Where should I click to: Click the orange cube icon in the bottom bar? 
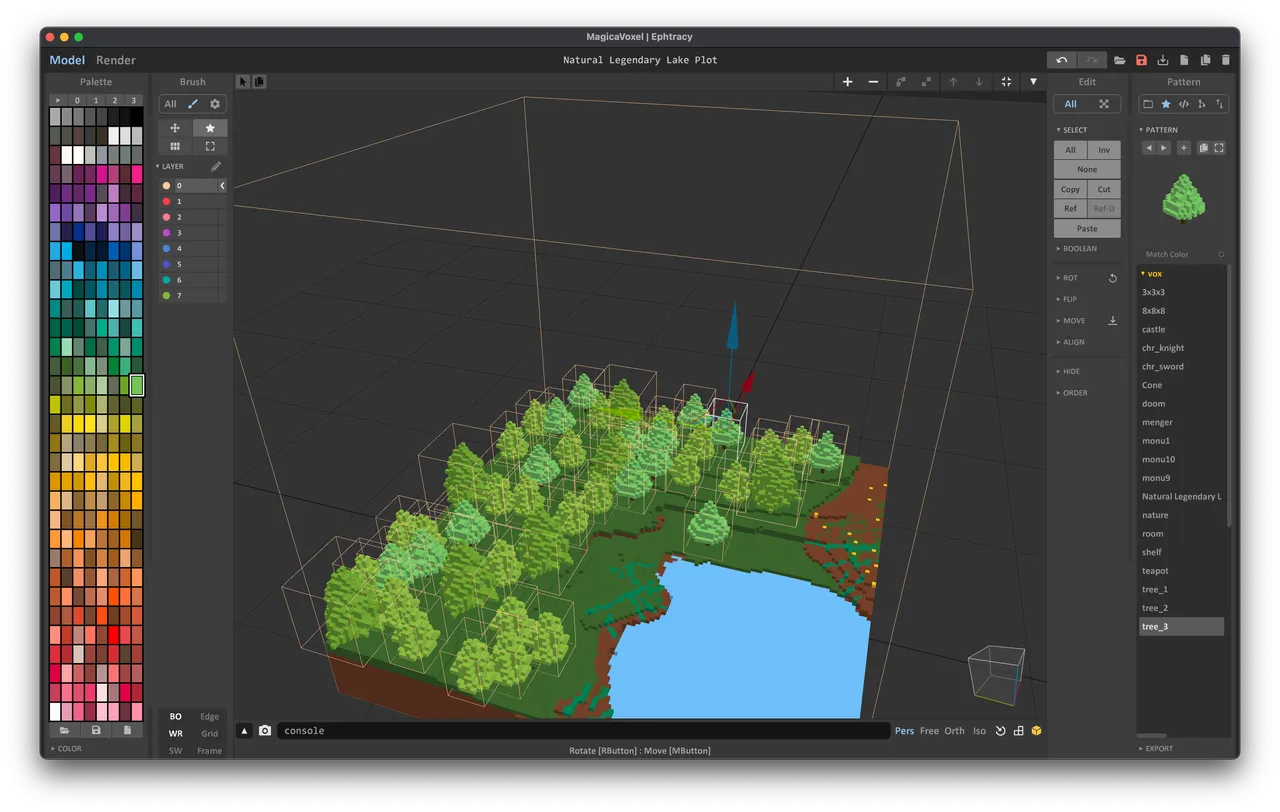(x=1037, y=731)
